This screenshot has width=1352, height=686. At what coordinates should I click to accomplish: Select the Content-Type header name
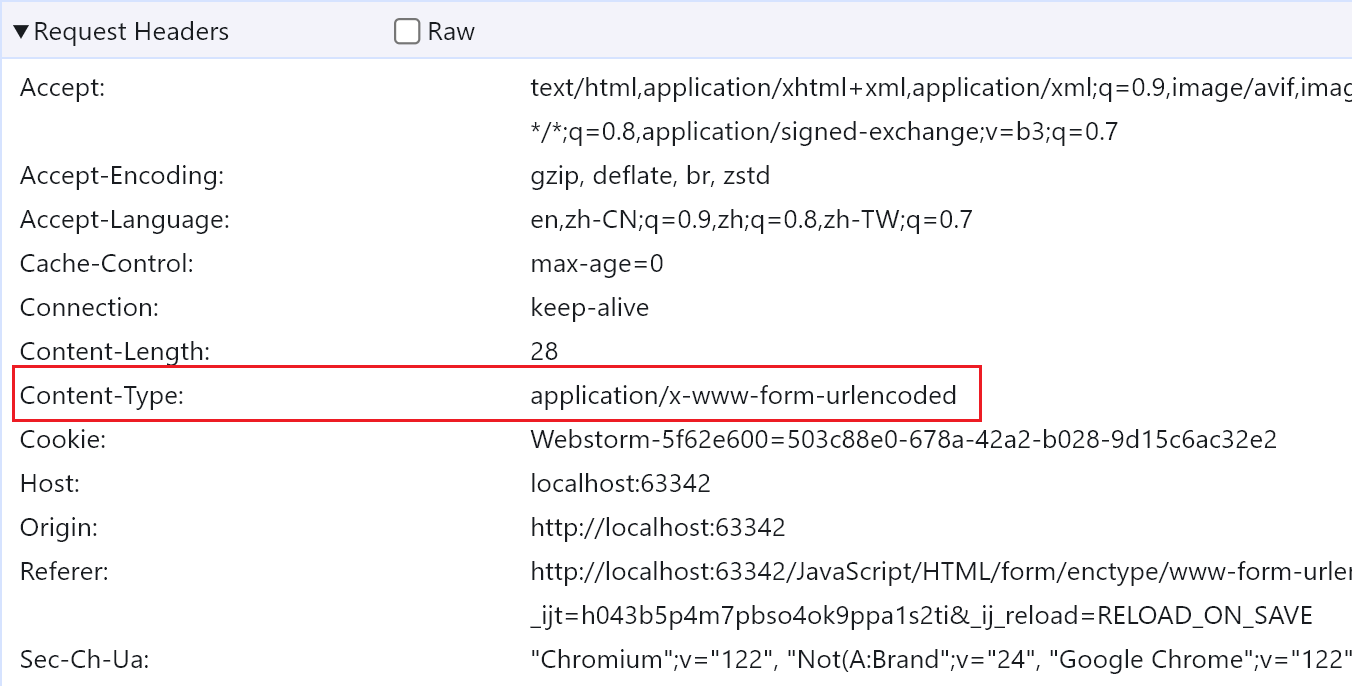[102, 396]
